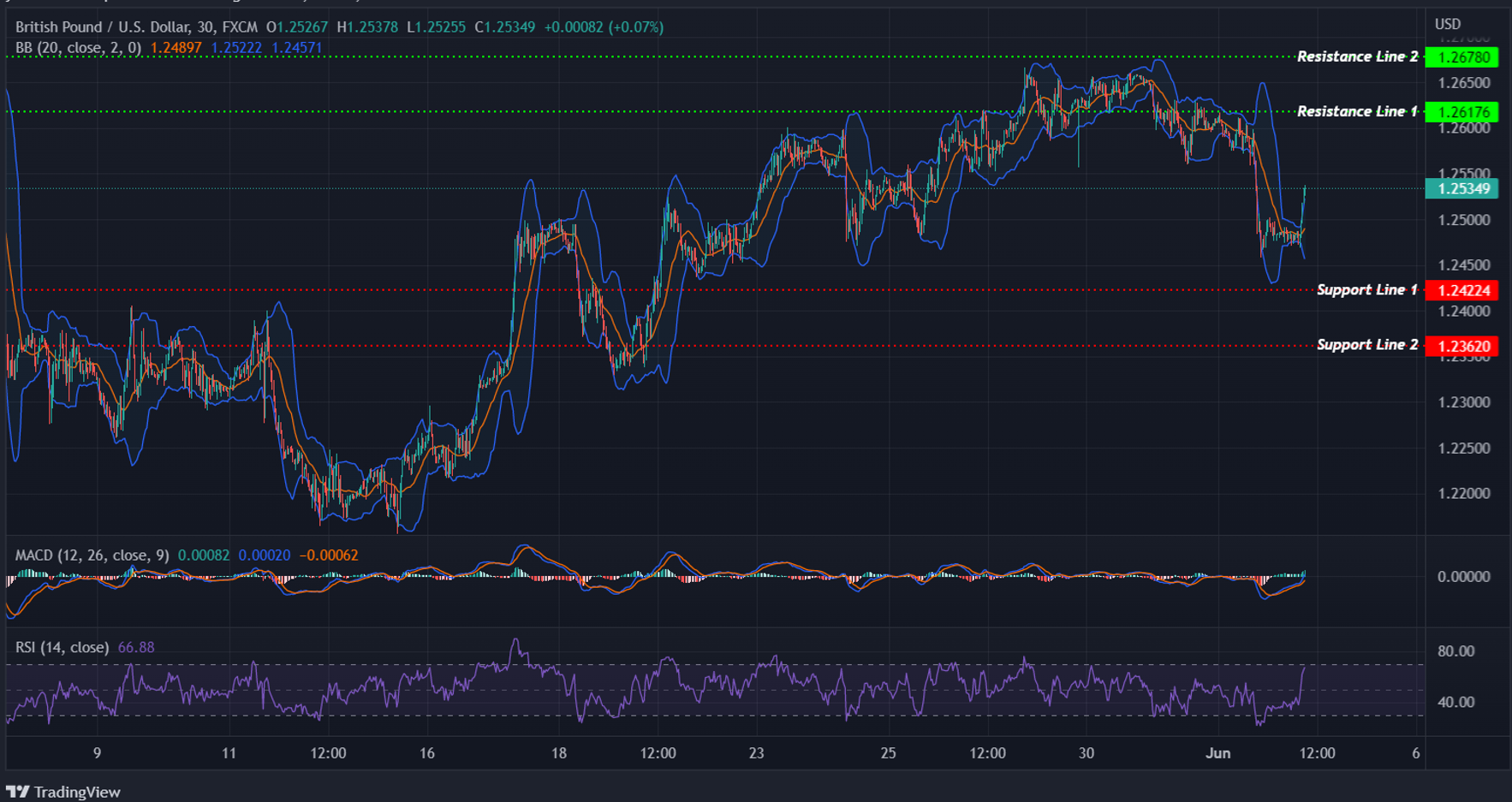Click the Support Line 1 text label
This screenshot has height=802, width=1512.
(1366, 290)
